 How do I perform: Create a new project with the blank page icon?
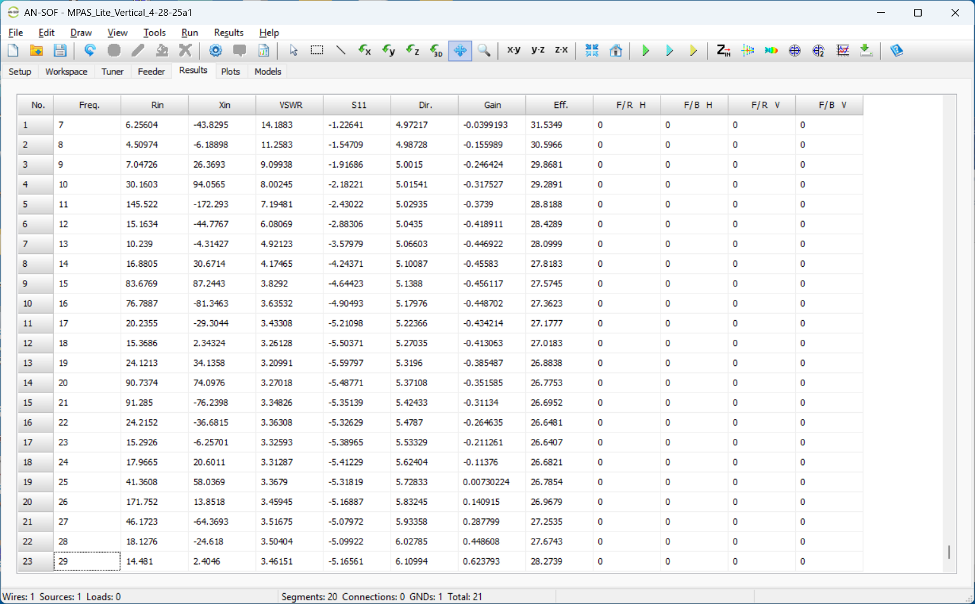pyautogui.click(x=13, y=51)
